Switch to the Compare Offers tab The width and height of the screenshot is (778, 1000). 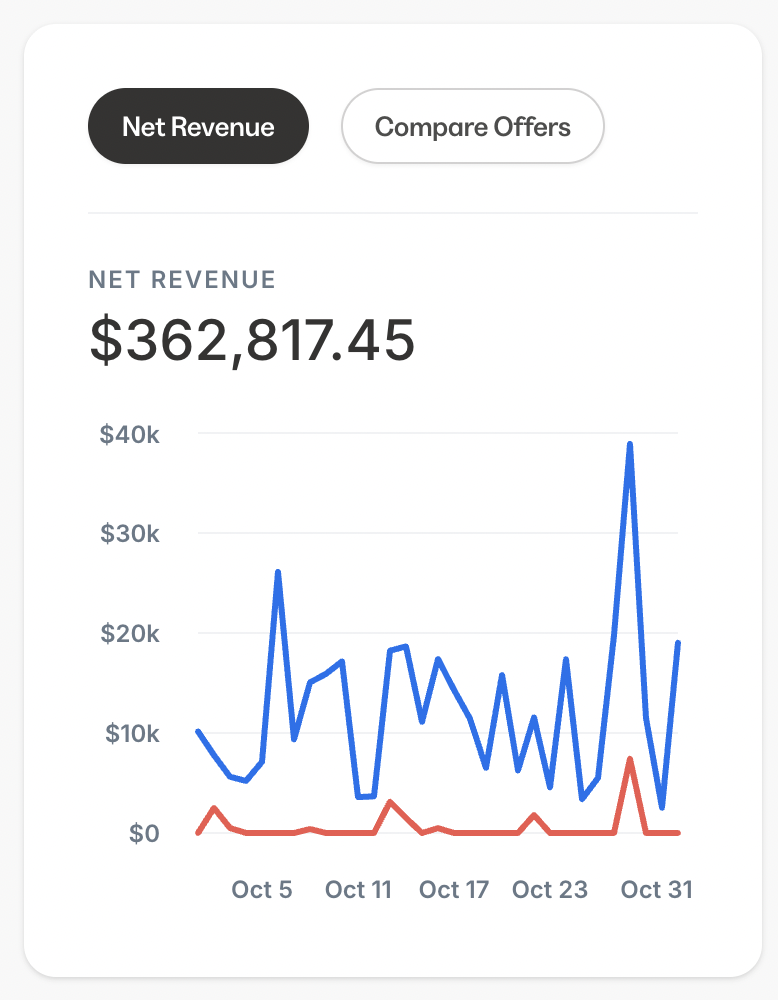[x=472, y=127]
